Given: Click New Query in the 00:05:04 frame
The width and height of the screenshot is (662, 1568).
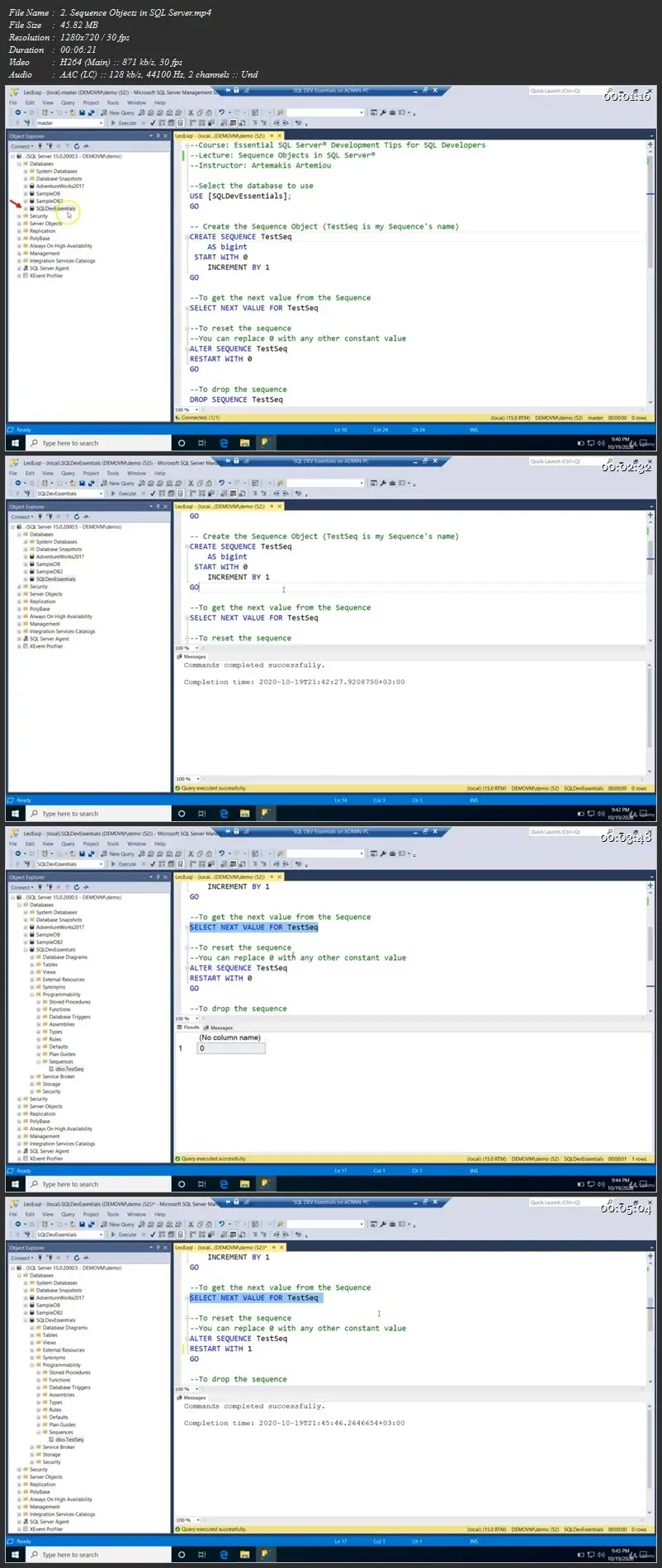Looking at the screenshot, I should [118, 1224].
